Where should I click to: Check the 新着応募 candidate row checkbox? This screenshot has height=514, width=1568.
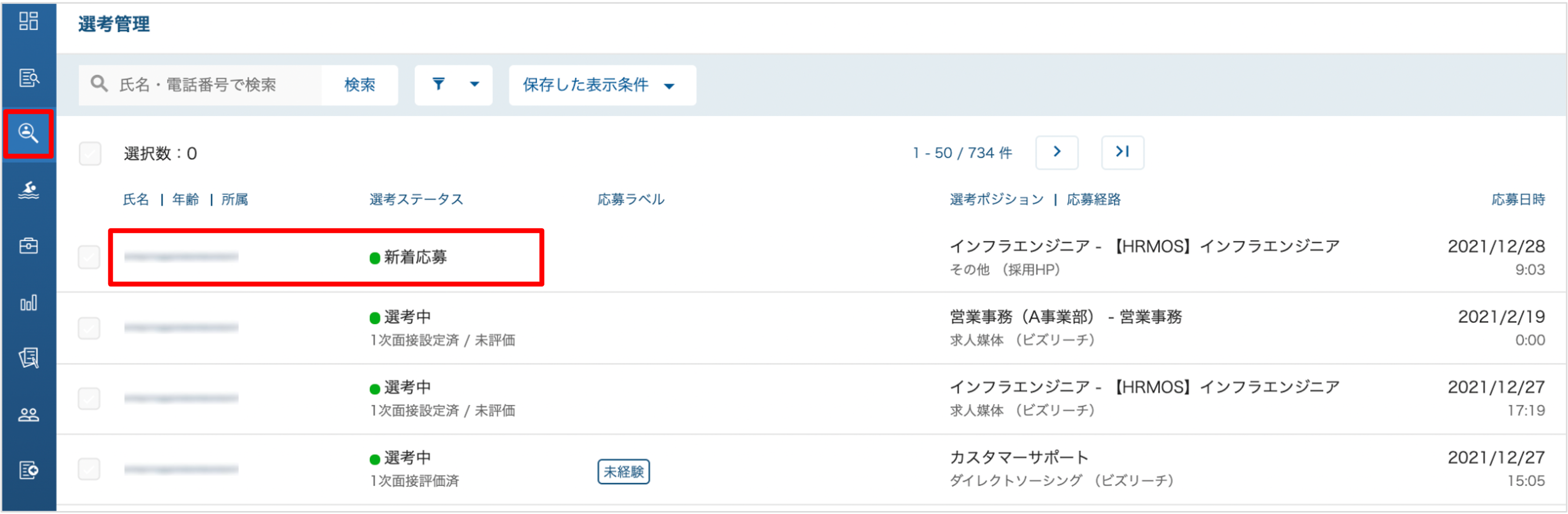(89, 257)
